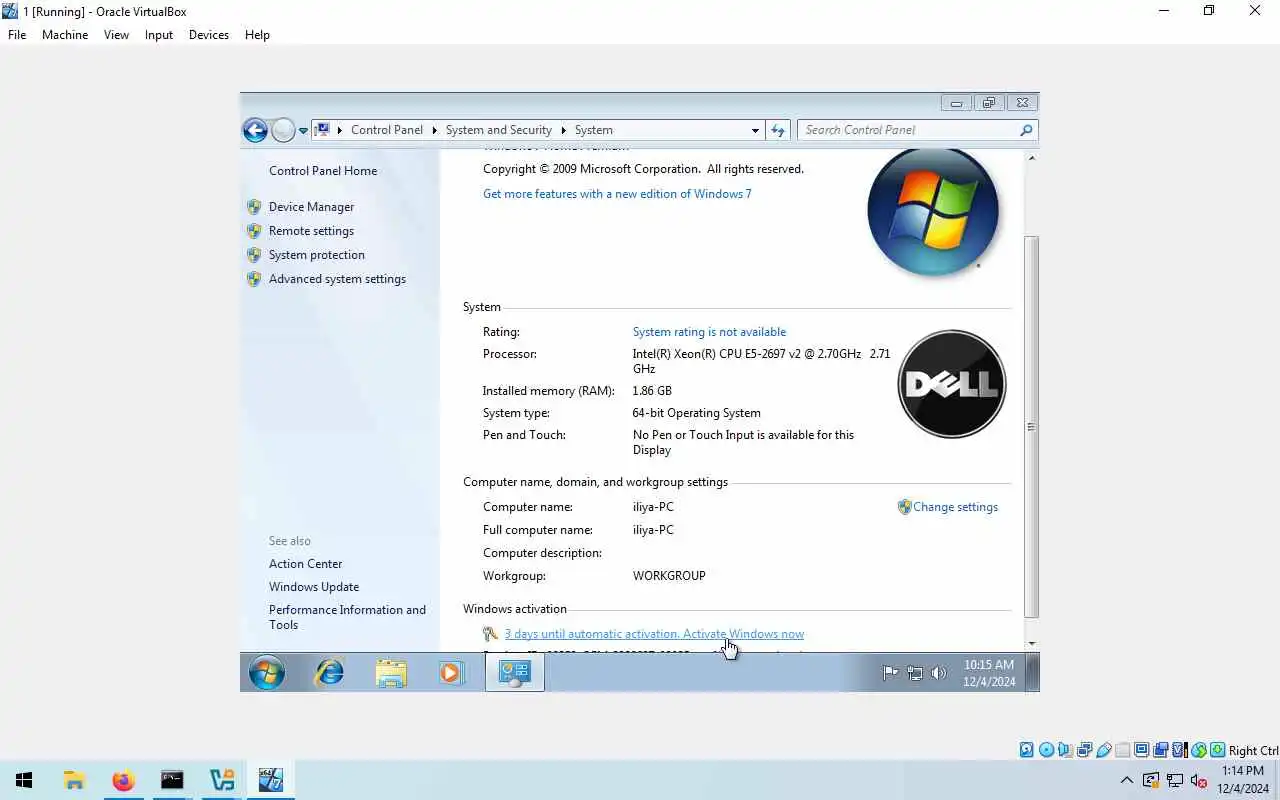Open the VirtualBox File menu
This screenshot has width=1280, height=800.
17,35
